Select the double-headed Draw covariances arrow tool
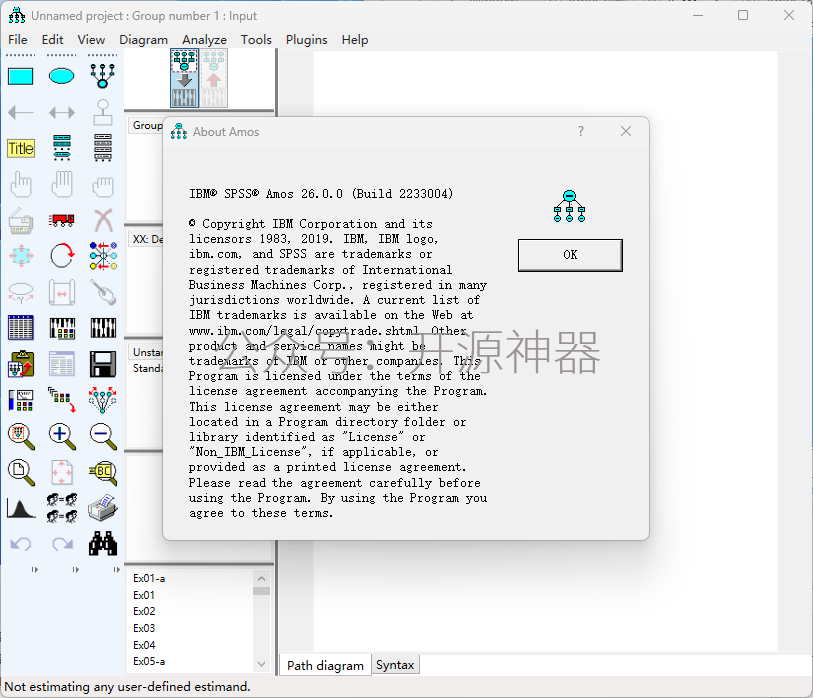Viewport: 813px width, 698px height. coord(62,112)
